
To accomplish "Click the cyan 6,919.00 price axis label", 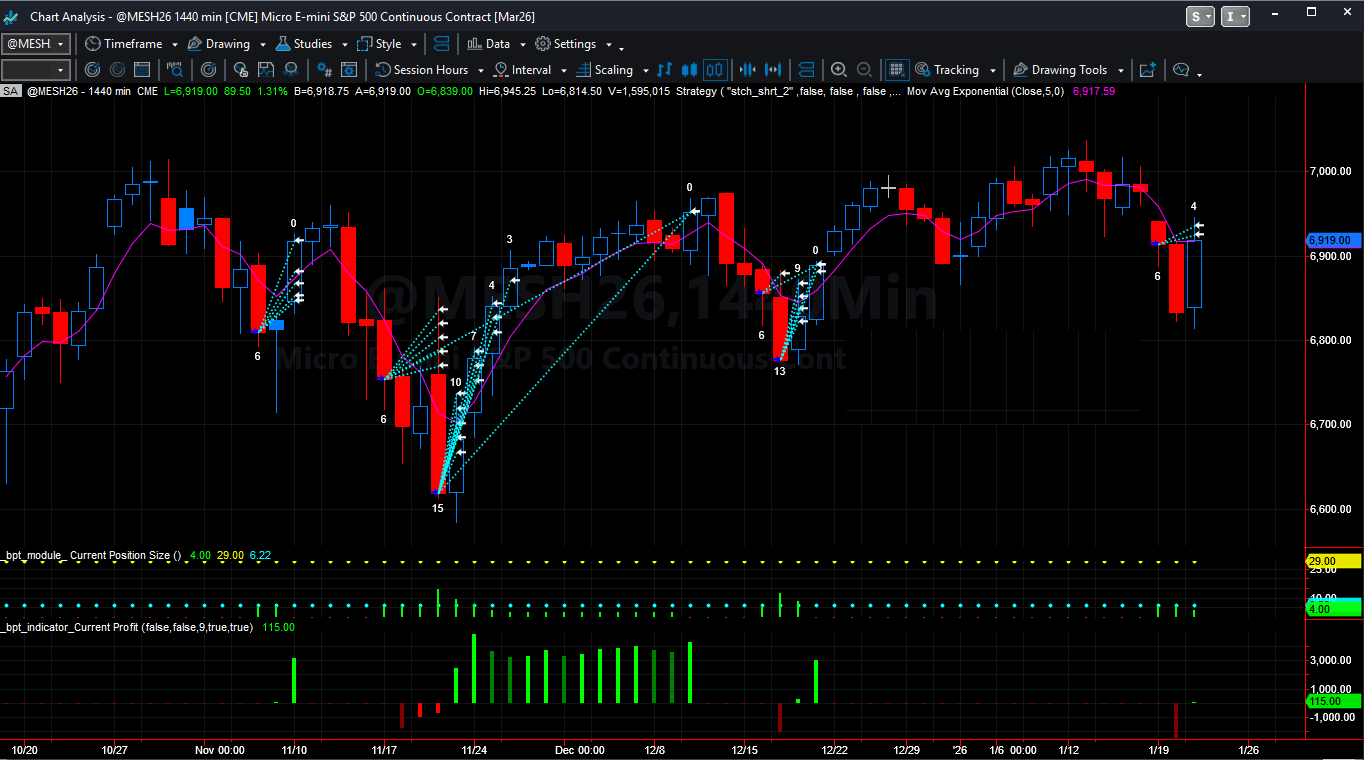I will 1334,240.
